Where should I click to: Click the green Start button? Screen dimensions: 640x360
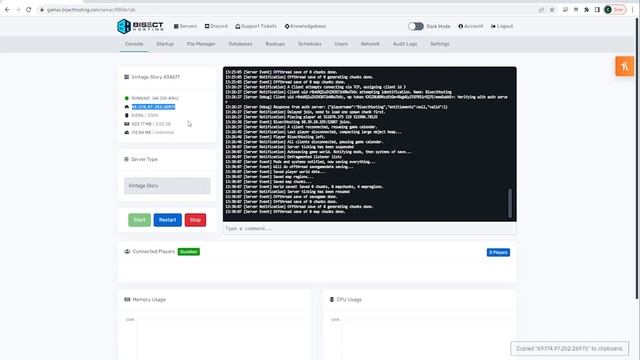pyautogui.click(x=140, y=220)
